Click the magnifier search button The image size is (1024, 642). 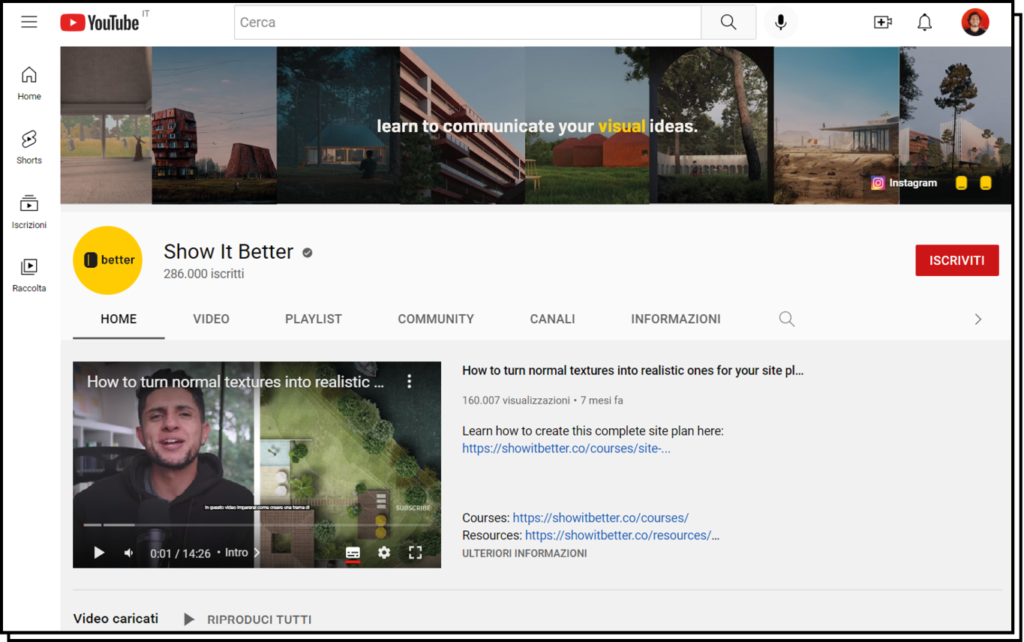(728, 22)
